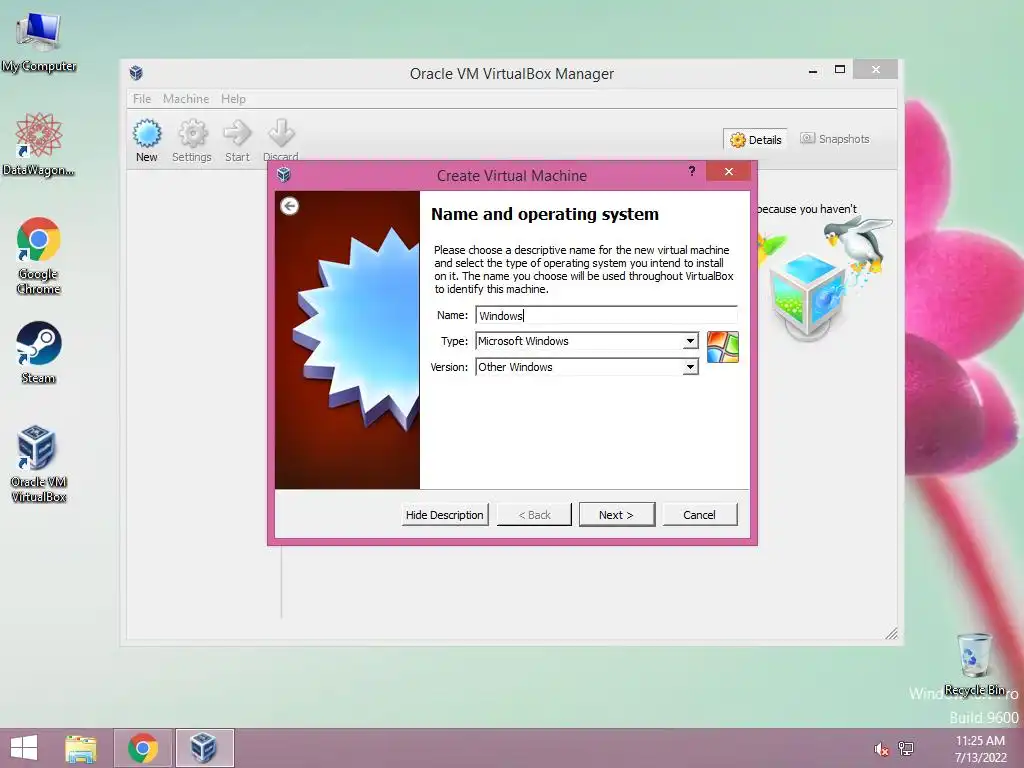Screen dimensions: 1024x768
Task: Click the help question mark in the dialog
Action: point(692,171)
